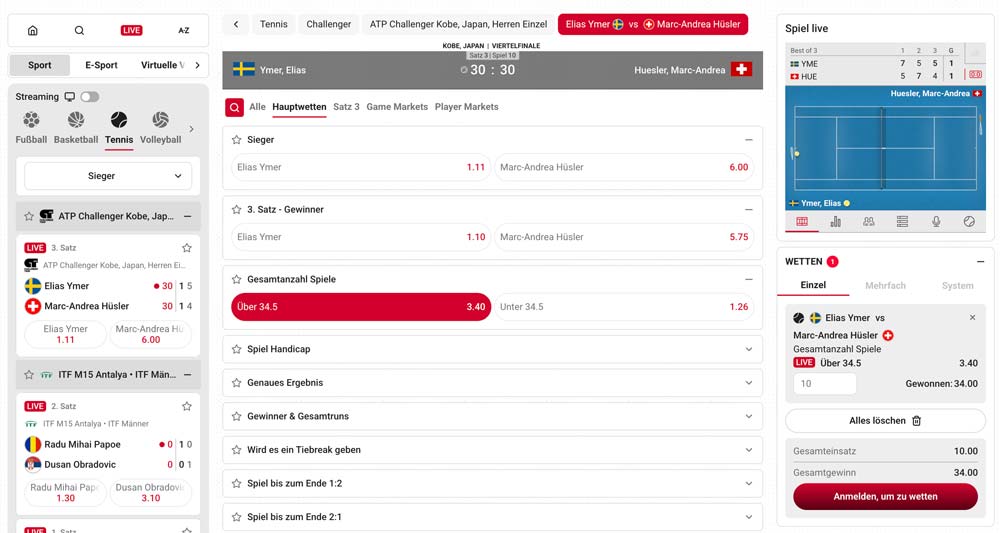Viewport: 1000px width, 533px height.
Task: Select the Mehrfach bet slip tab
Action: (885, 286)
